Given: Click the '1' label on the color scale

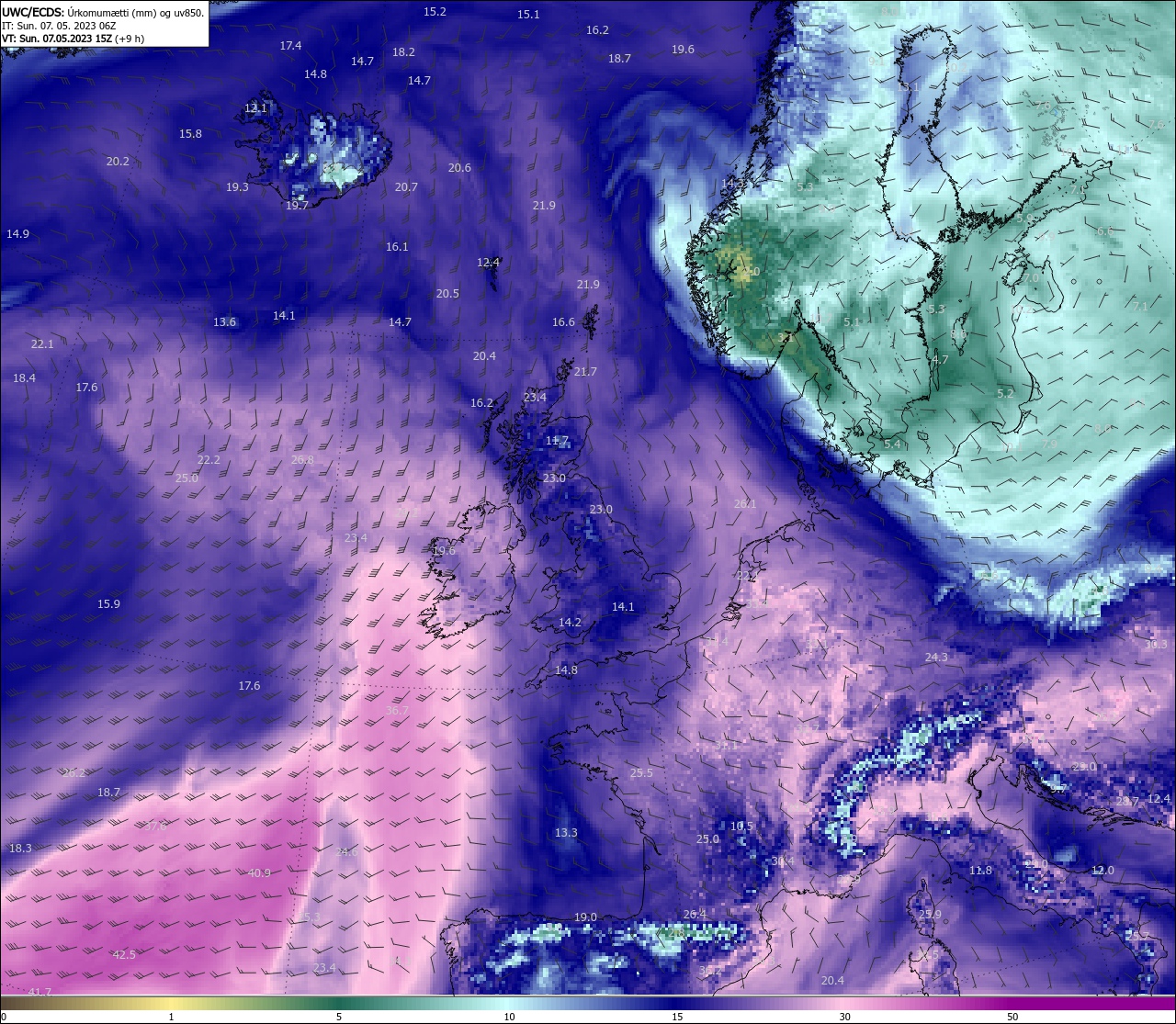Looking at the screenshot, I should (171, 1017).
